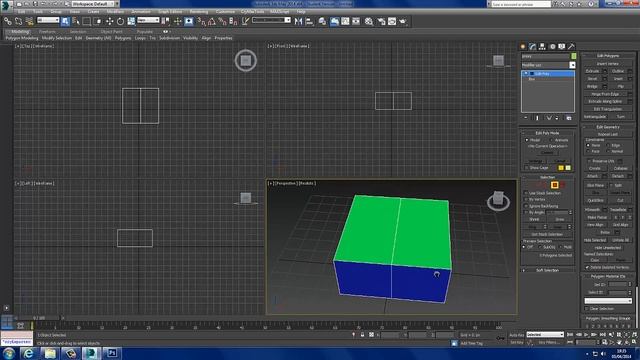Toggle Angle Snap in main toolbar
The width and height of the screenshot is (640, 360).
211,21
